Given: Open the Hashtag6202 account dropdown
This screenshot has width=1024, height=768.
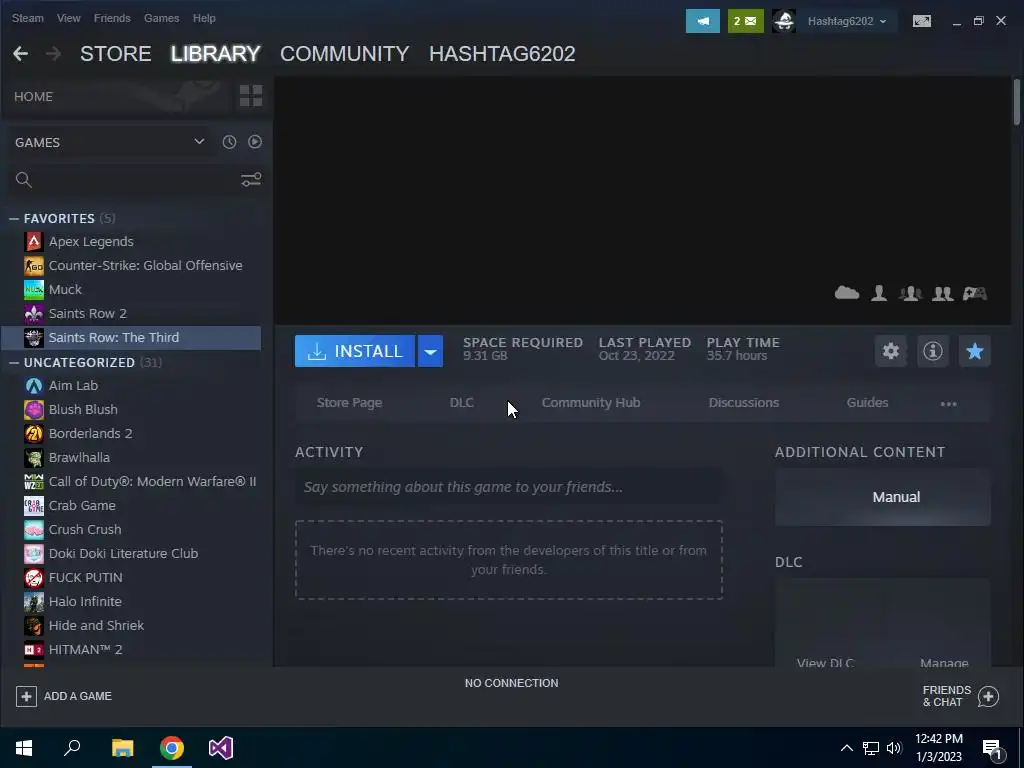Looking at the screenshot, I should click(x=846, y=21).
